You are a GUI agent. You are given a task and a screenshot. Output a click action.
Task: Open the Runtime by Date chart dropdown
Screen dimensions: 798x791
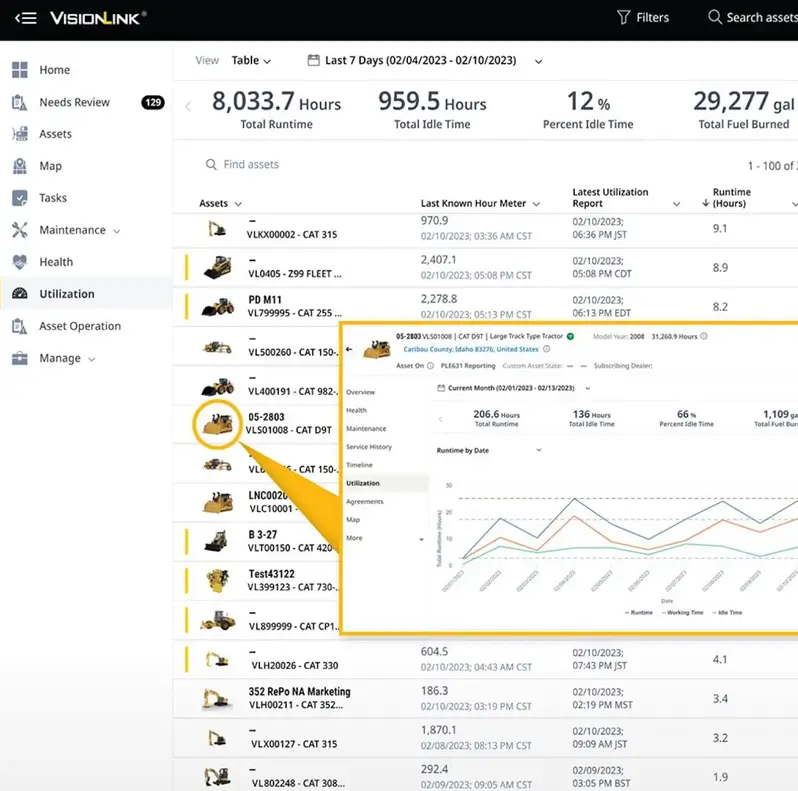[488, 450]
